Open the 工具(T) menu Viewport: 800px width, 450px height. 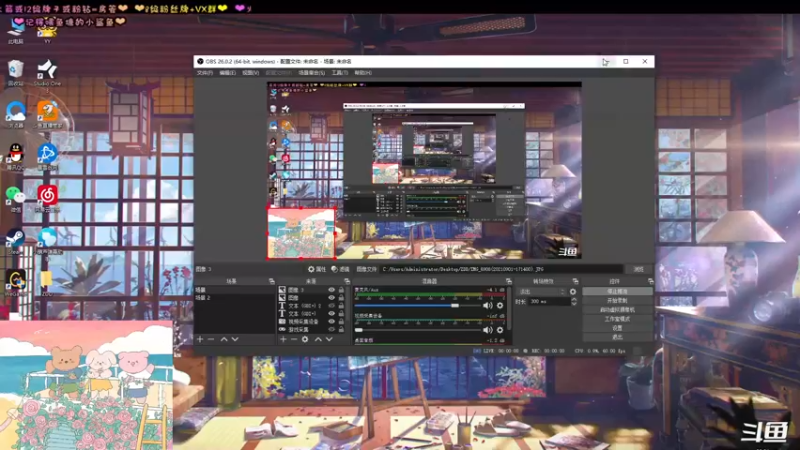[340, 73]
